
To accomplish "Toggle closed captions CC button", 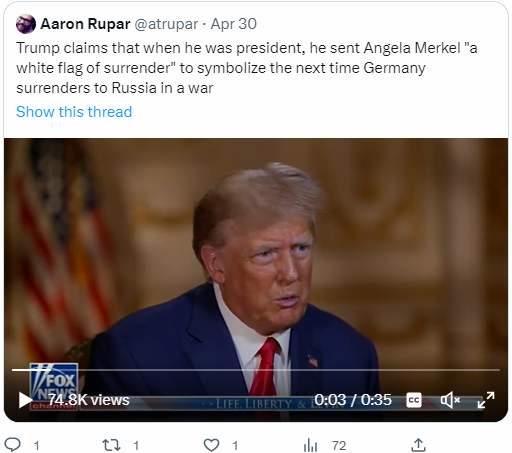I will click(x=414, y=400).
